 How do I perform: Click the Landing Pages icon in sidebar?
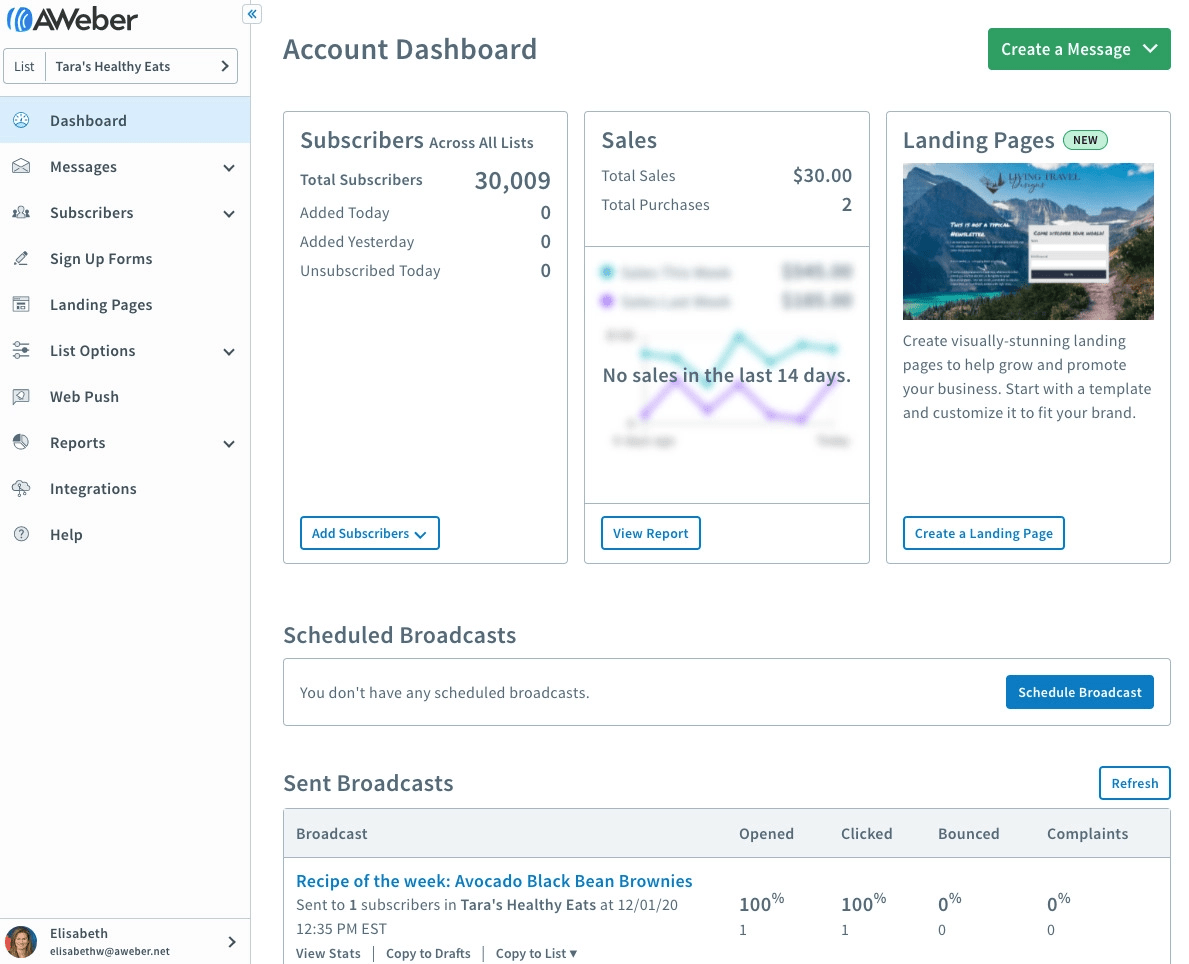click(21, 304)
